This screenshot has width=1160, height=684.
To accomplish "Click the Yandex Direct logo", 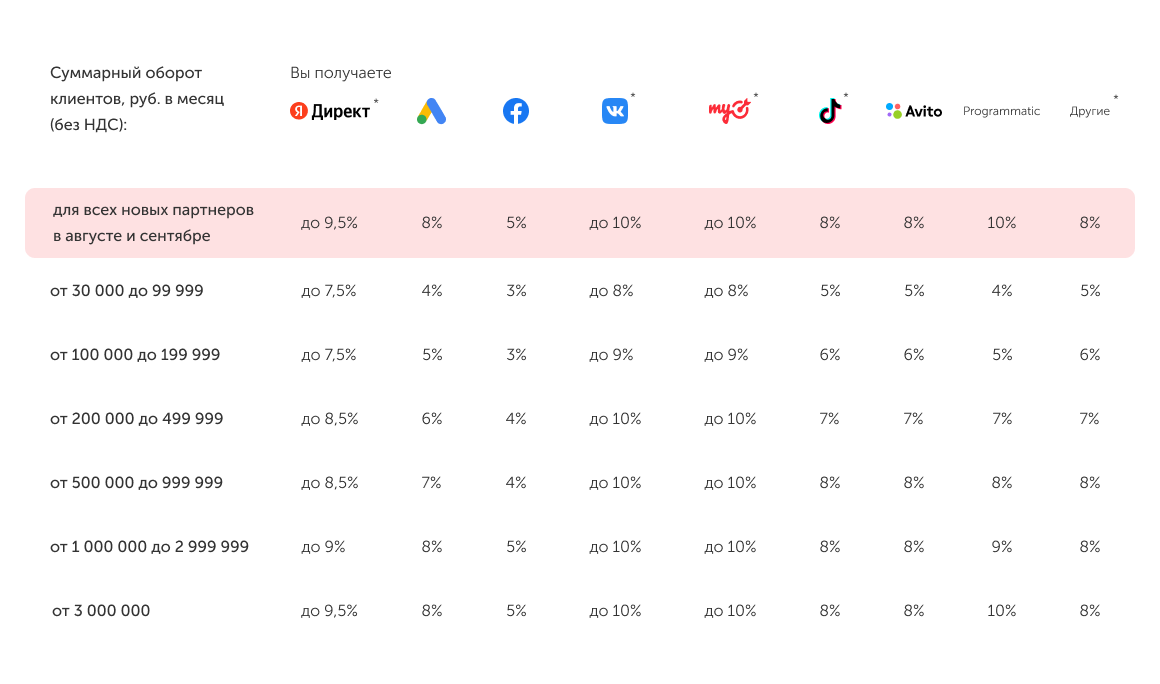I will [x=330, y=111].
